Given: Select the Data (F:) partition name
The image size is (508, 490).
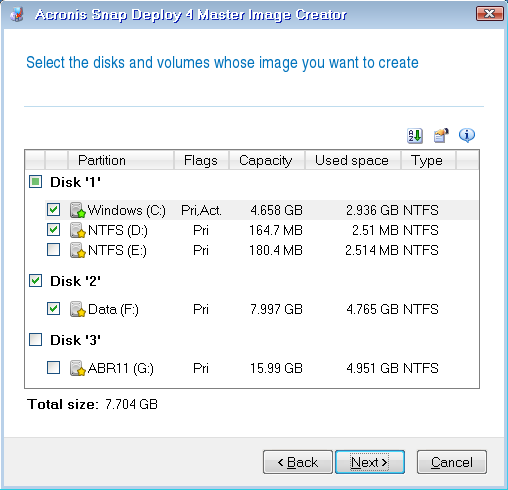Looking at the screenshot, I should tap(113, 309).
